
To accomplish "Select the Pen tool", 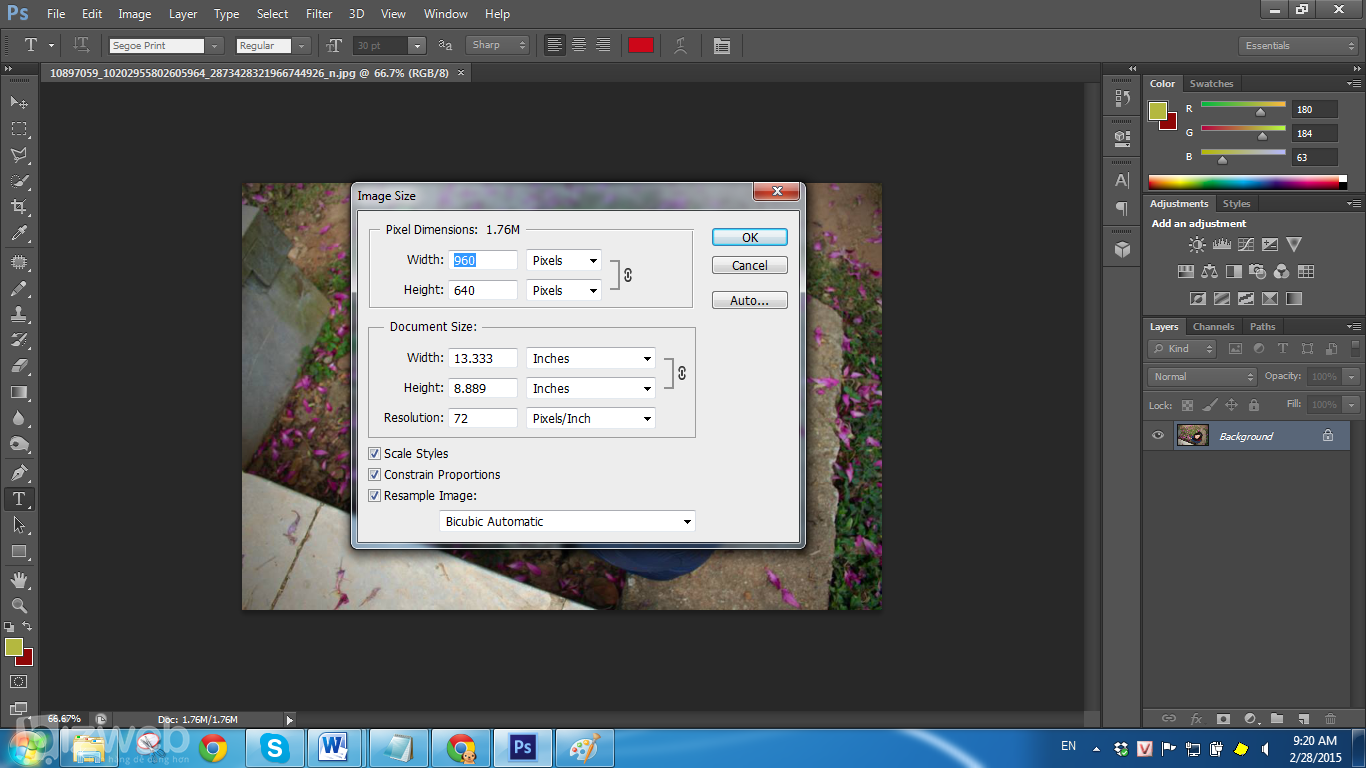I will coord(18,472).
